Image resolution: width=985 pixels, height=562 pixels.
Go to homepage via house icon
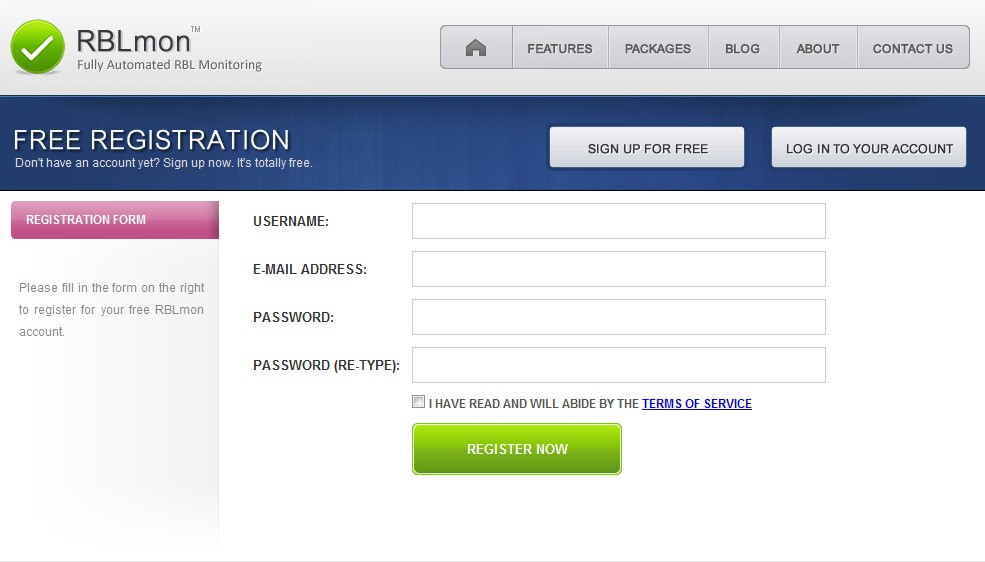click(476, 48)
